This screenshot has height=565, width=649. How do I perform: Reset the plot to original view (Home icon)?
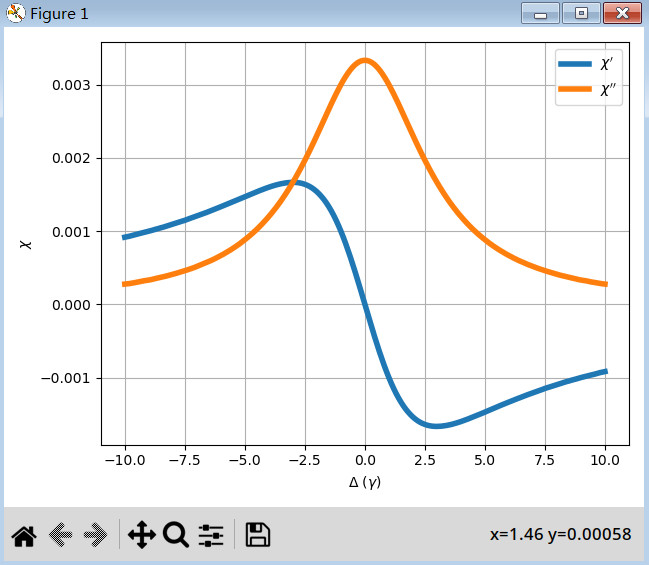[23, 535]
